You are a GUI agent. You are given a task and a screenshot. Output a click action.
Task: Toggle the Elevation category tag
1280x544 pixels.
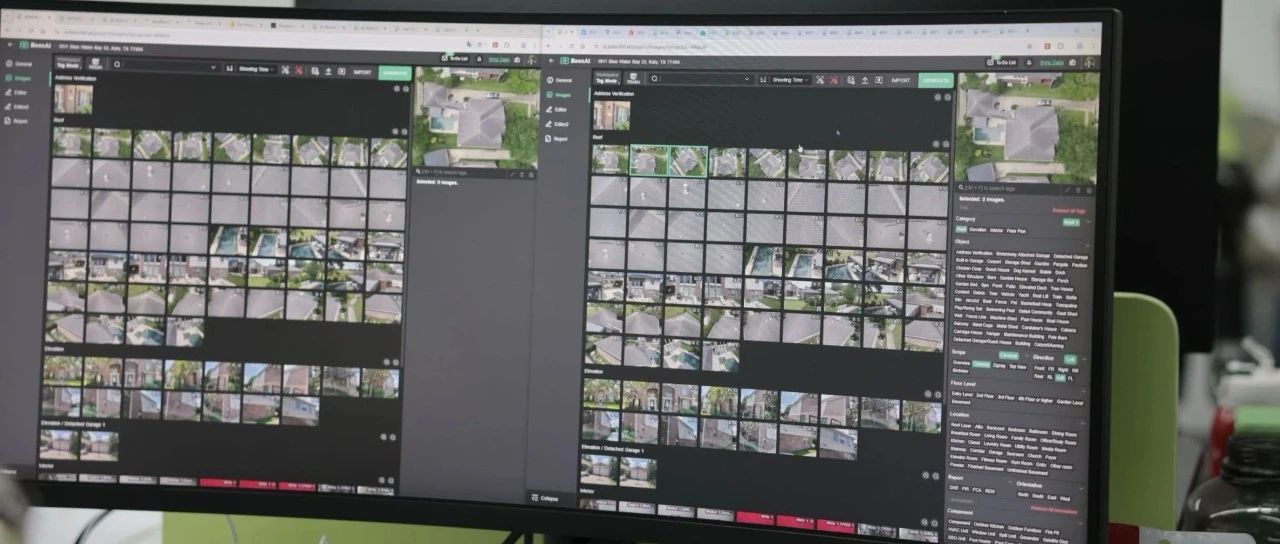click(978, 230)
